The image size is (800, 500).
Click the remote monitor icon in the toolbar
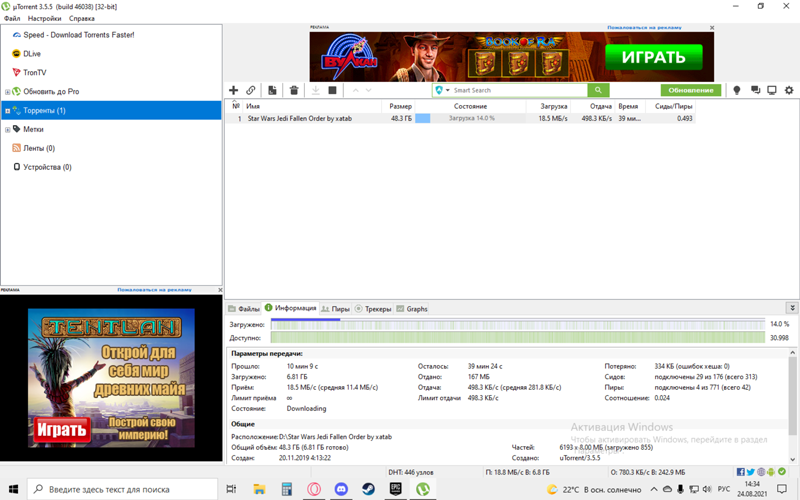772,90
